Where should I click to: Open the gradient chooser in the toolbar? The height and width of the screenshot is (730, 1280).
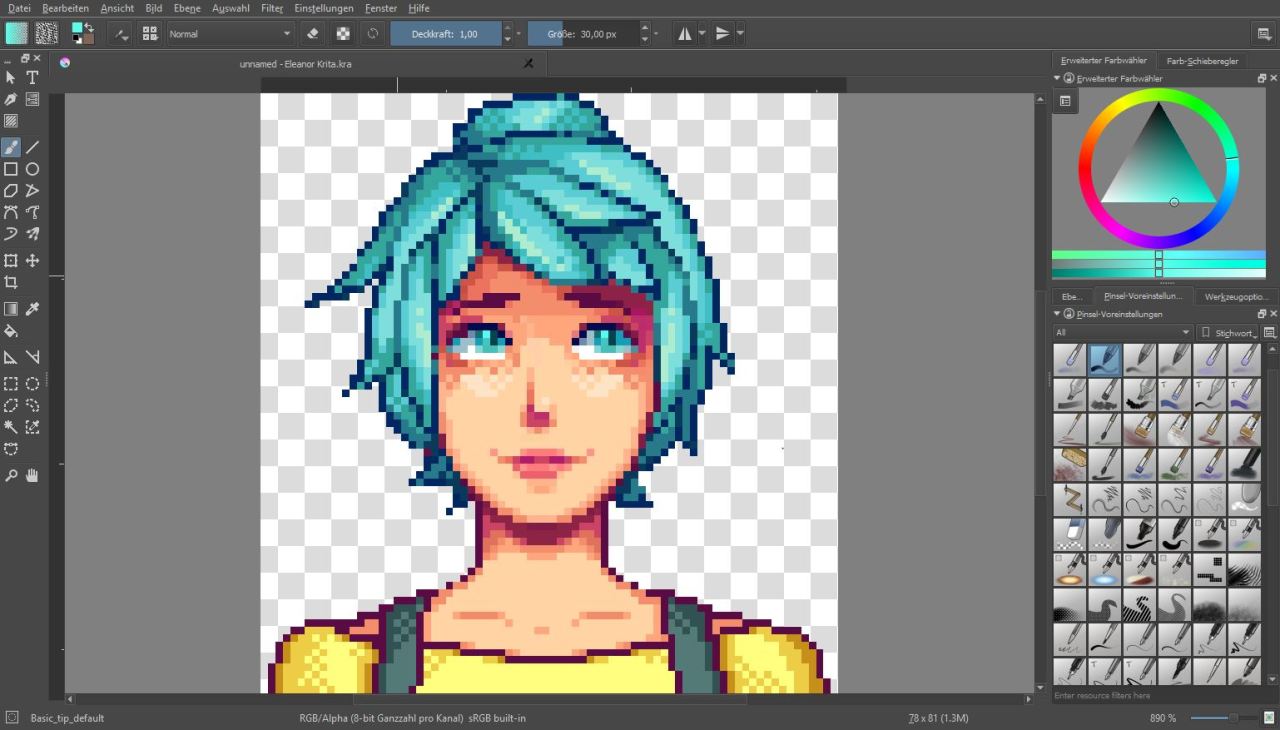click(x=17, y=33)
